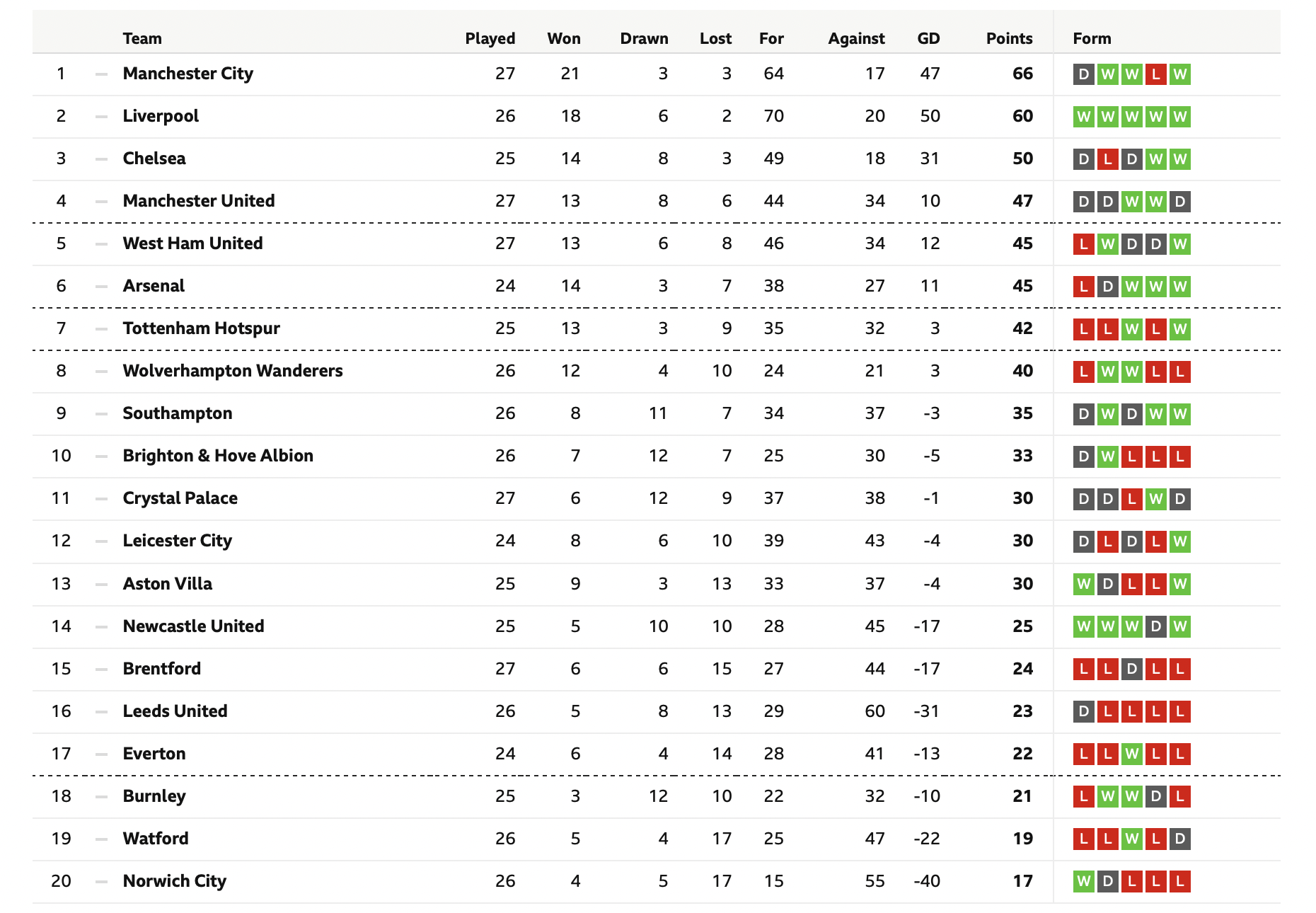Click the Form column header
This screenshot has width=1316, height=913.
[x=1092, y=38]
